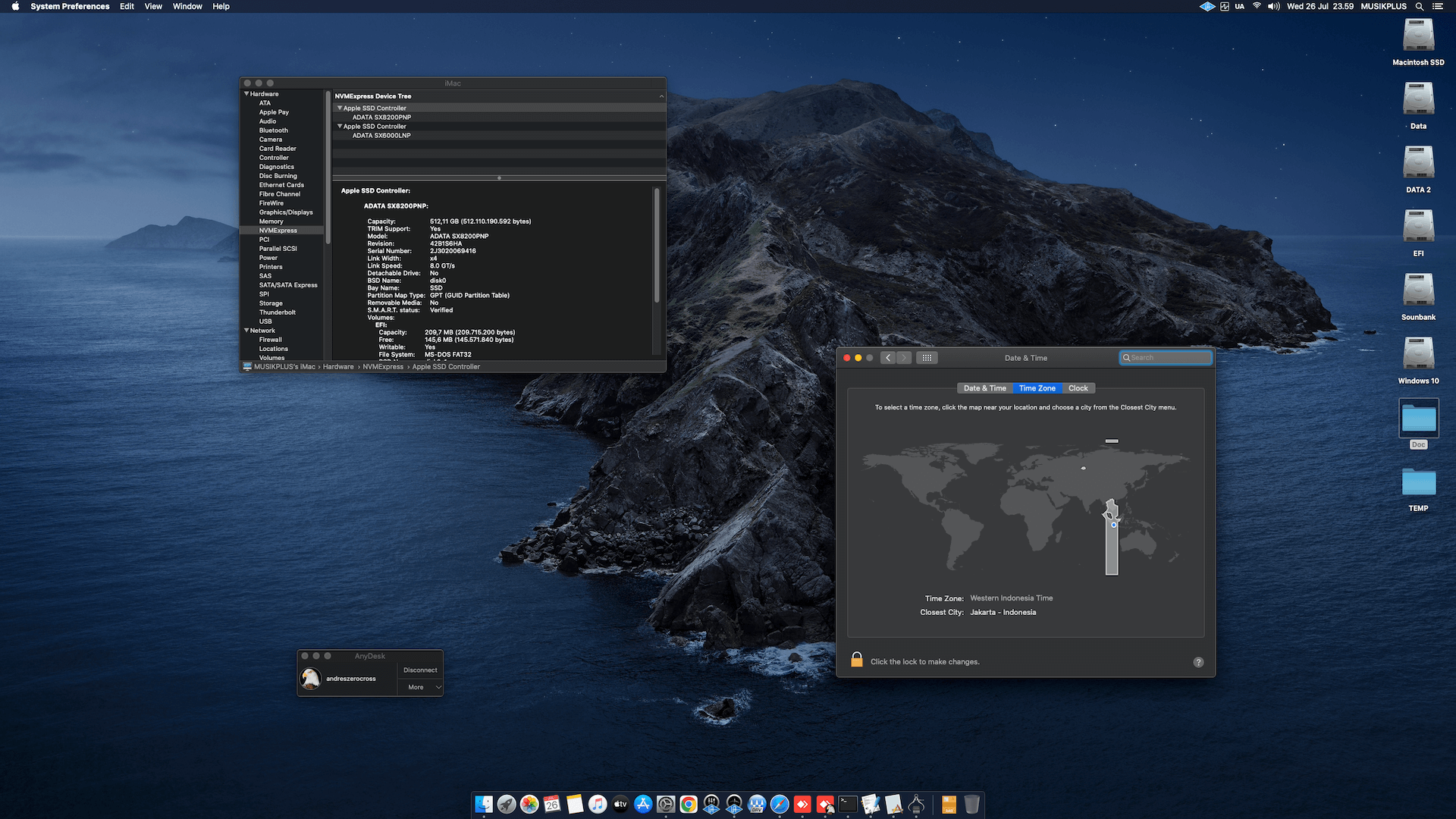Select Firewall under Network
The height and width of the screenshot is (819, 1456).
pyautogui.click(x=271, y=340)
